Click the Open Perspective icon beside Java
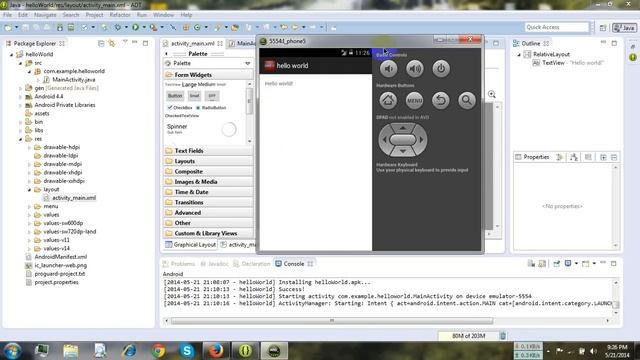The width and height of the screenshot is (640, 360). pyautogui.click(x=603, y=28)
